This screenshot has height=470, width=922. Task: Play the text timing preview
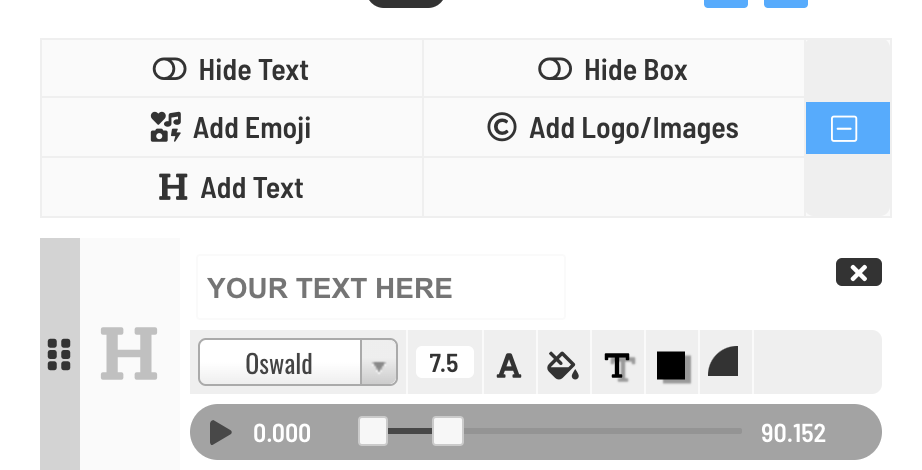[x=221, y=433]
